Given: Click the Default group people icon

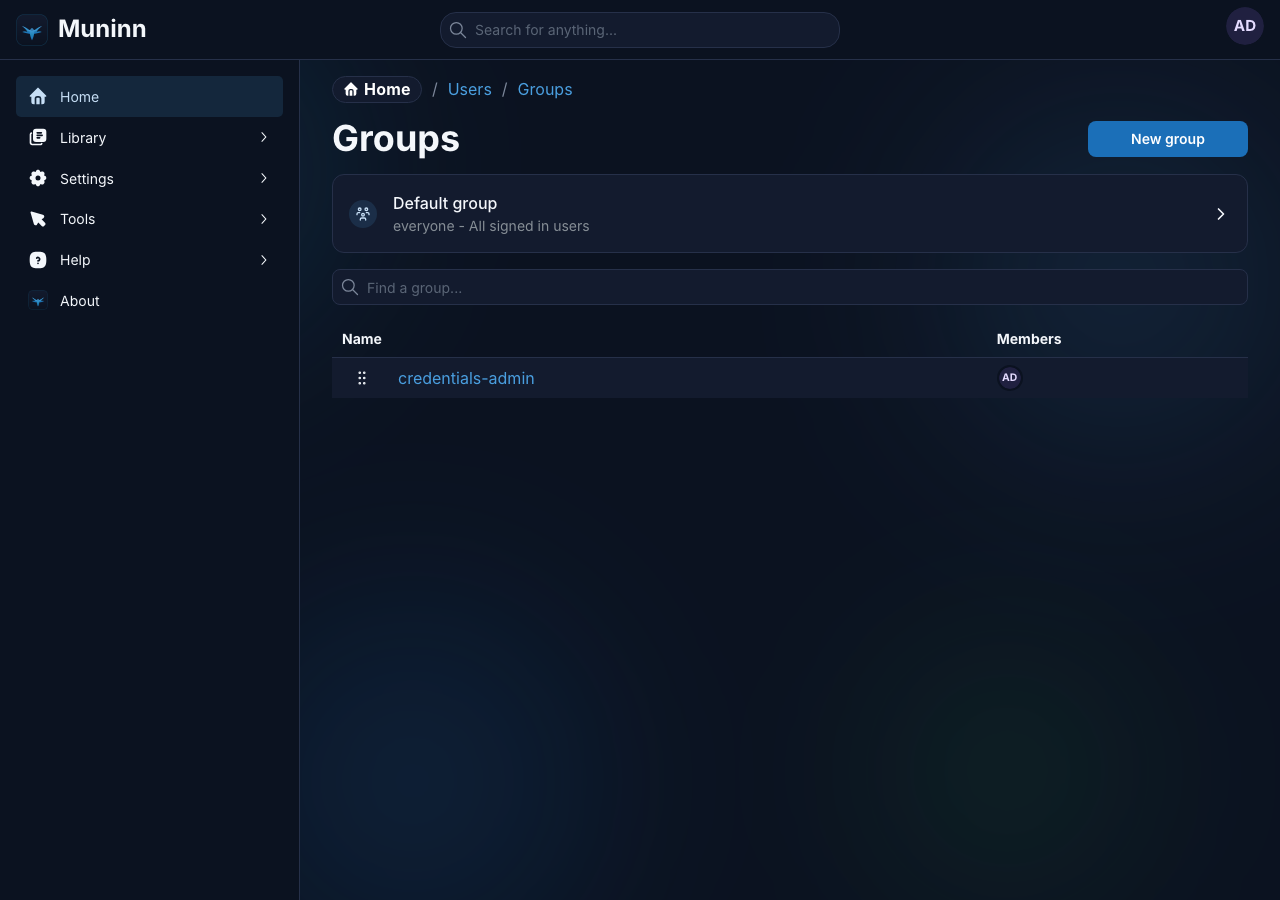Looking at the screenshot, I should (x=363, y=214).
